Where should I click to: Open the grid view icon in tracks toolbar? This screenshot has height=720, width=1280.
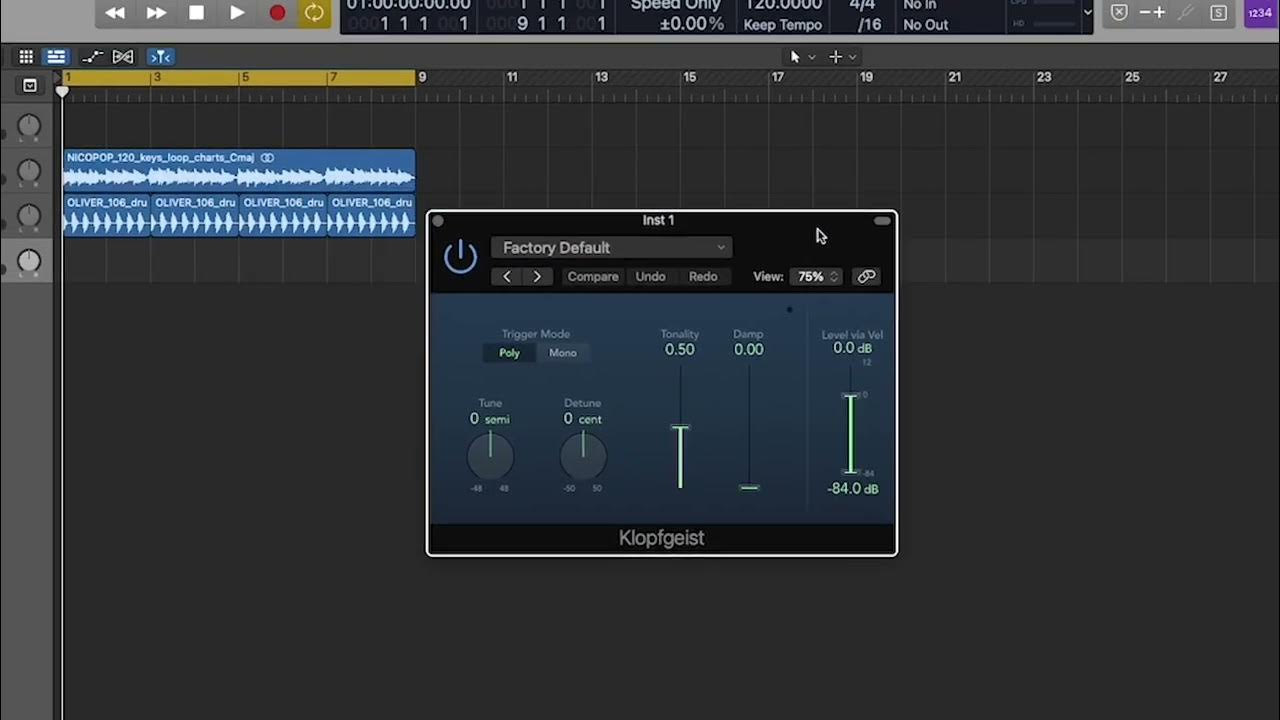click(26, 57)
